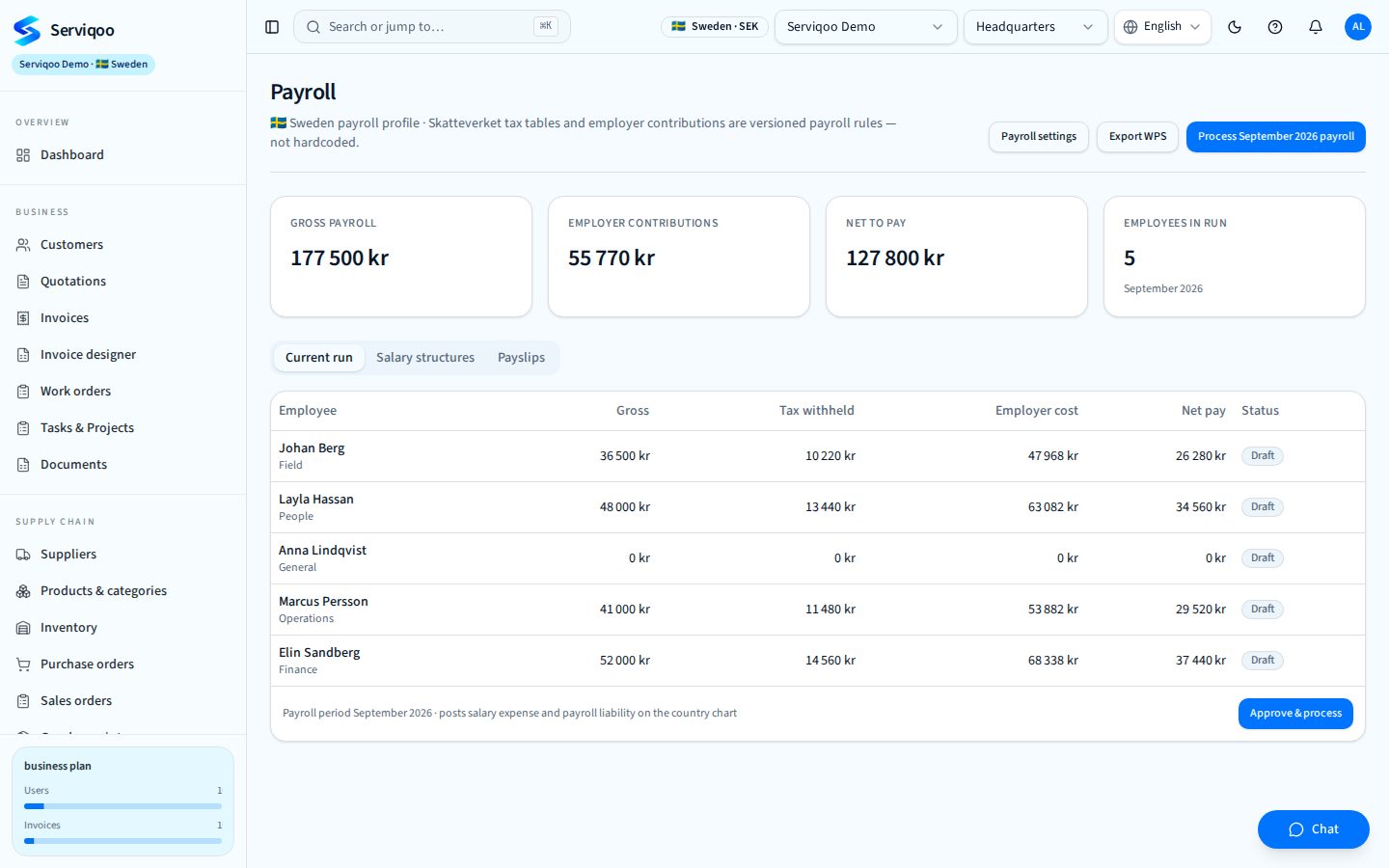
Task: Click the Users usage progress bar
Action: 123,806
